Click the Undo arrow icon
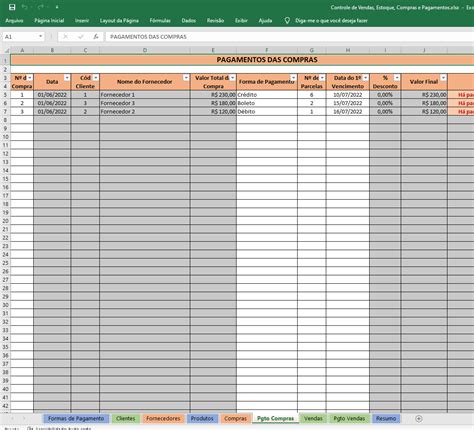Image resolution: width=474 pixels, height=430 pixels. pyautogui.click(x=25, y=7)
